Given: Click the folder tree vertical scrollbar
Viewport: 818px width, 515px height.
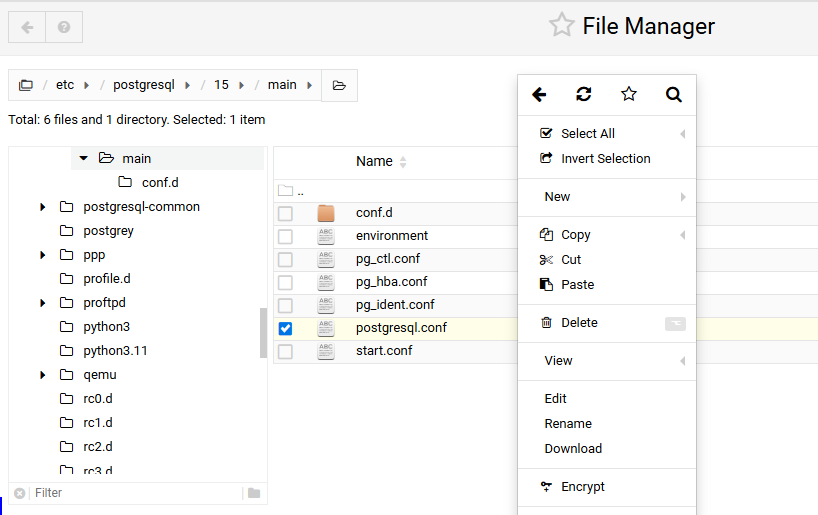Looking at the screenshot, I should click(263, 332).
